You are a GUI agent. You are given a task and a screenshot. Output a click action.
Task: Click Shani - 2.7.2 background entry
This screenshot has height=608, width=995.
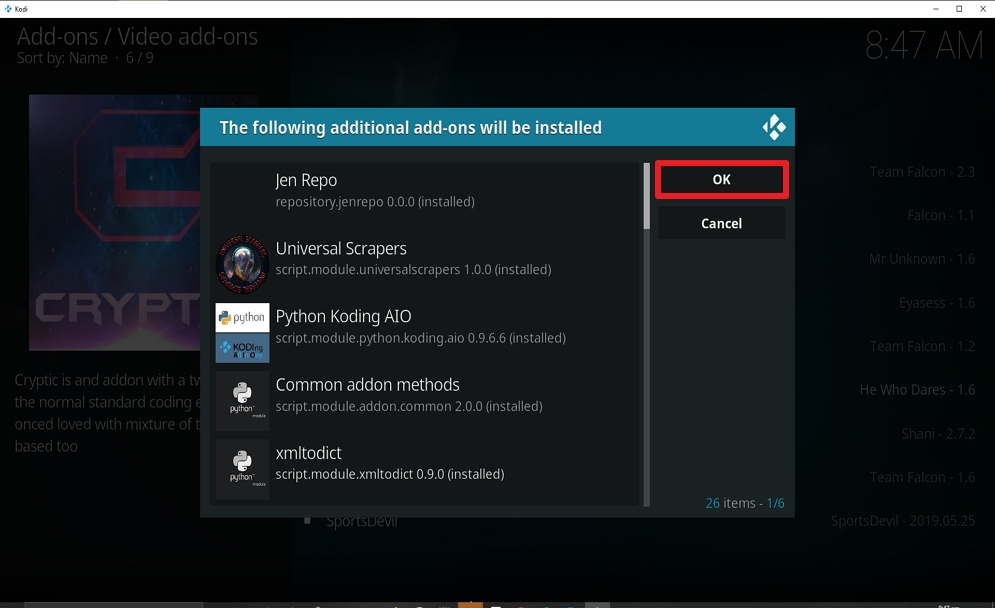[938, 433]
